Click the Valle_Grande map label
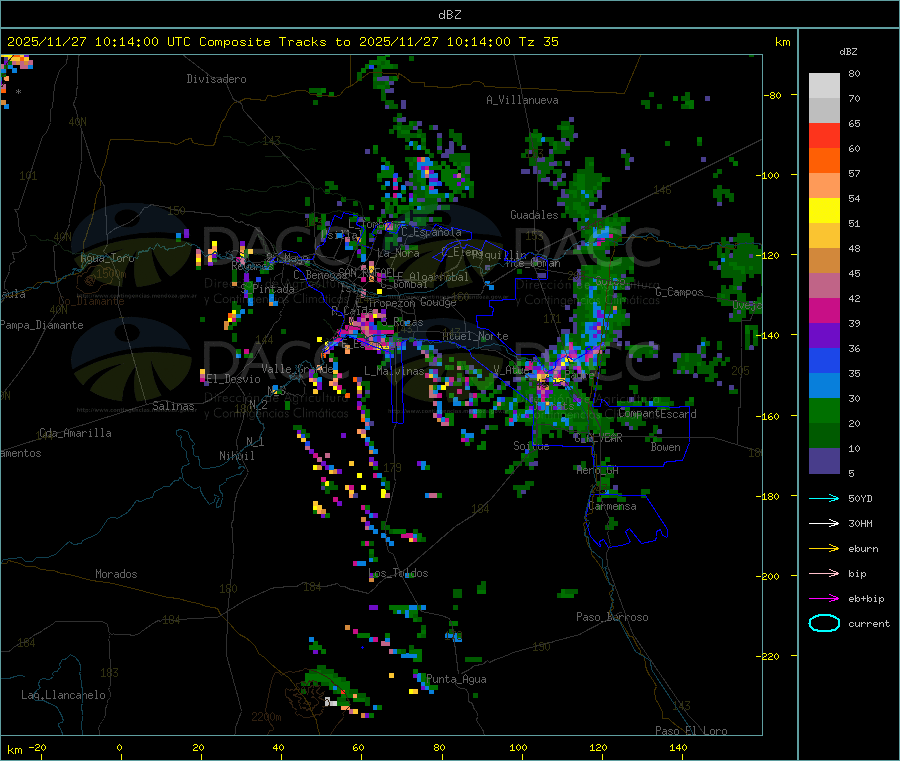The image size is (900, 761). 297,368
